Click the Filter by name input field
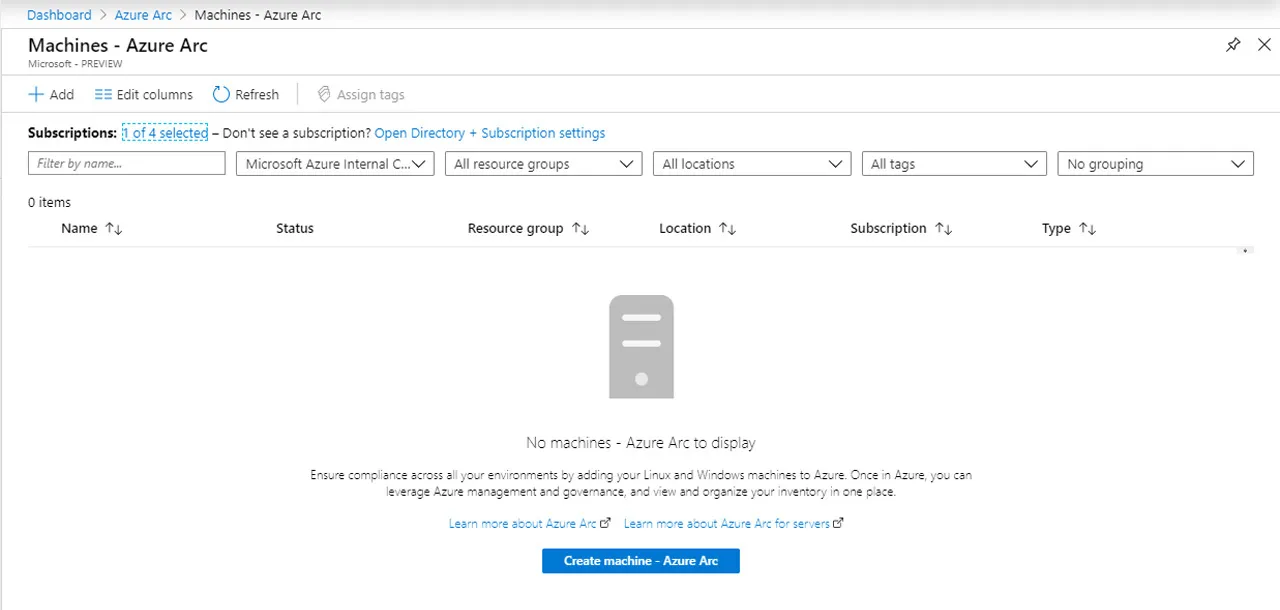Viewport: 1280px width, 610px height. click(x=126, y=163)
